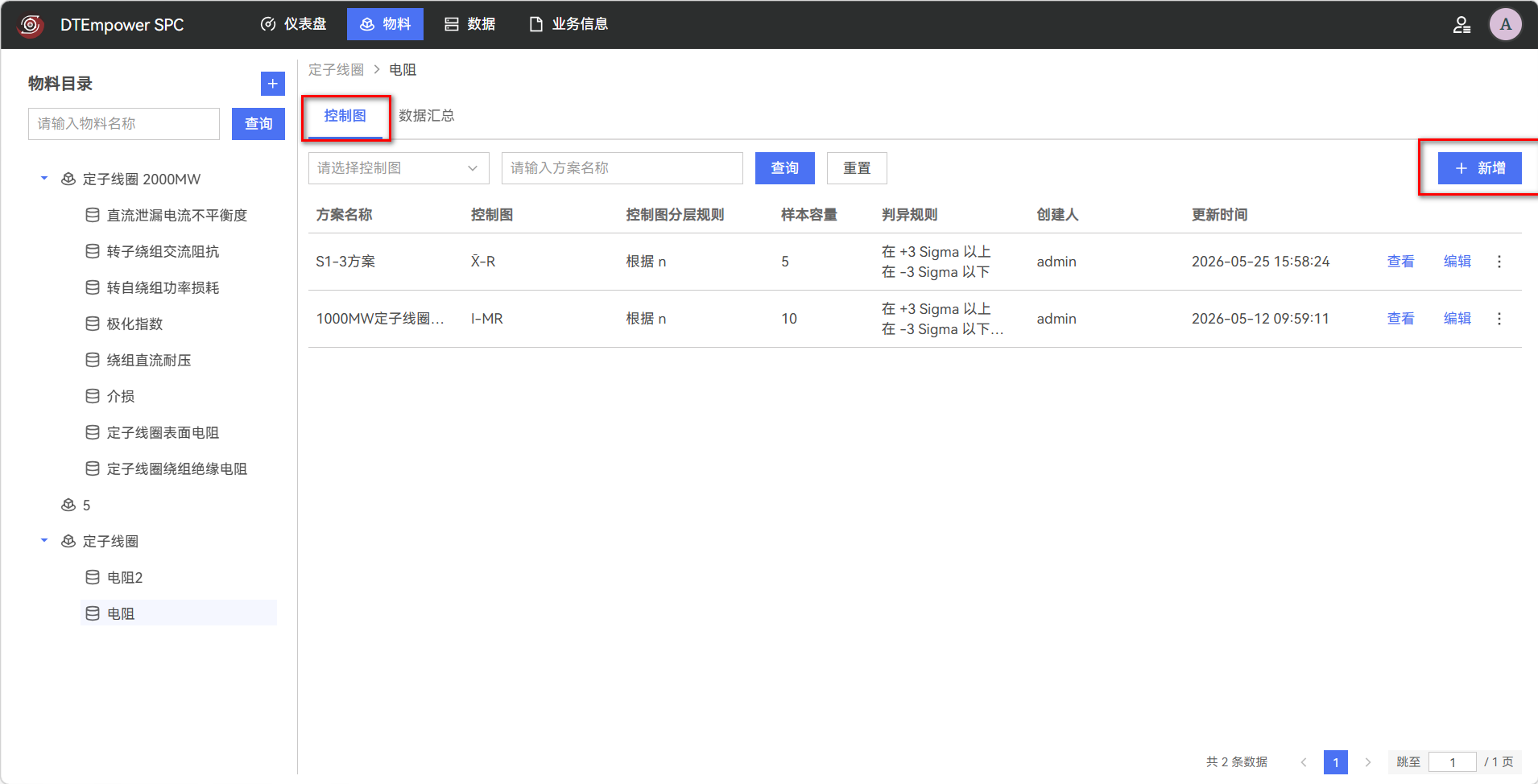This screenshot has height=784, width=1538.
Task: Select 定子线圈绕组绝缘电阻 tree item
Action: click(177, 468)
